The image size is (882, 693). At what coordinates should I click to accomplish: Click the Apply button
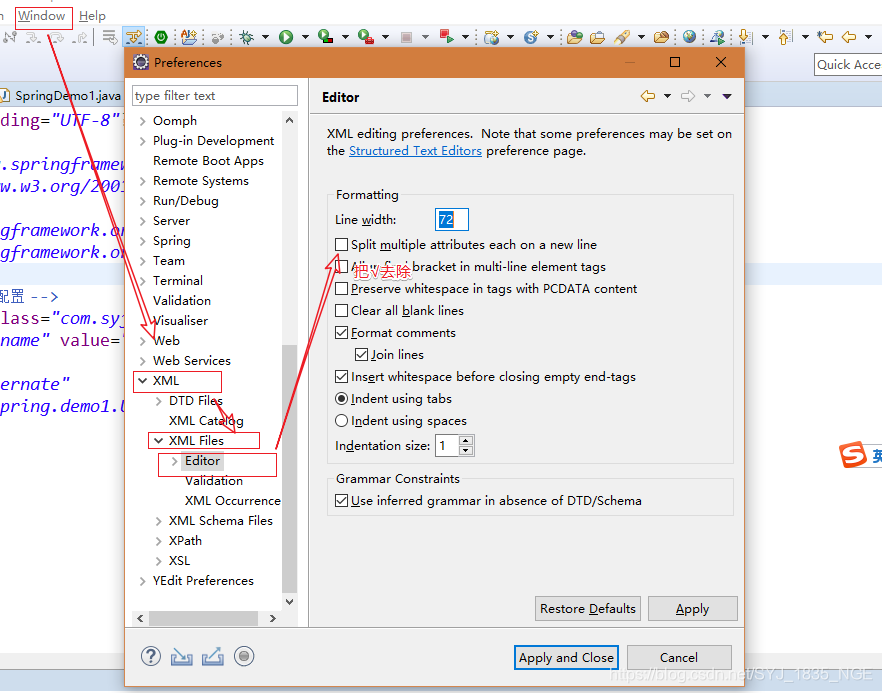(692, 609)
